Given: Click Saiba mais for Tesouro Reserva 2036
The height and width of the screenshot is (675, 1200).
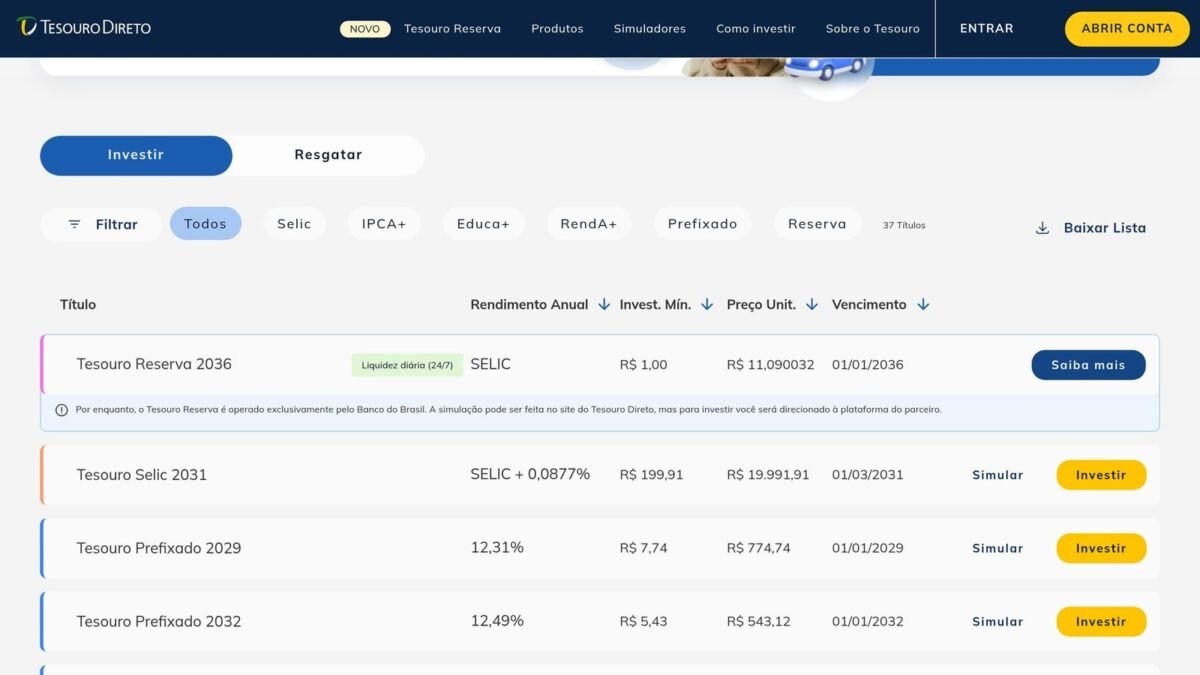Looking at the screenshot, I should point(1088,365).
